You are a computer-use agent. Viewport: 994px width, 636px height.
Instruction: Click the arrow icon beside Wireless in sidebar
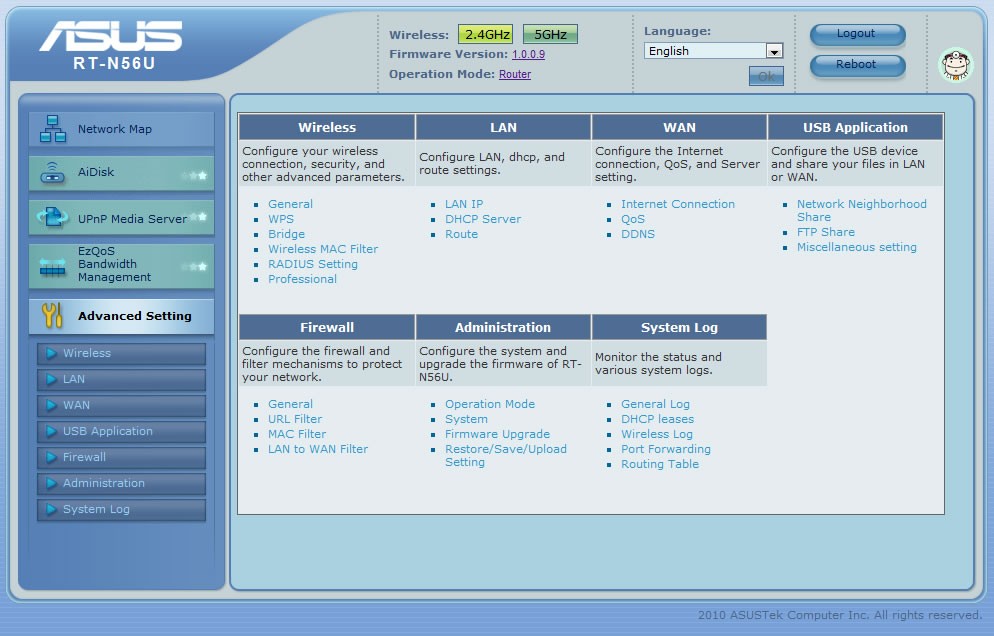(x=51, y=353)
